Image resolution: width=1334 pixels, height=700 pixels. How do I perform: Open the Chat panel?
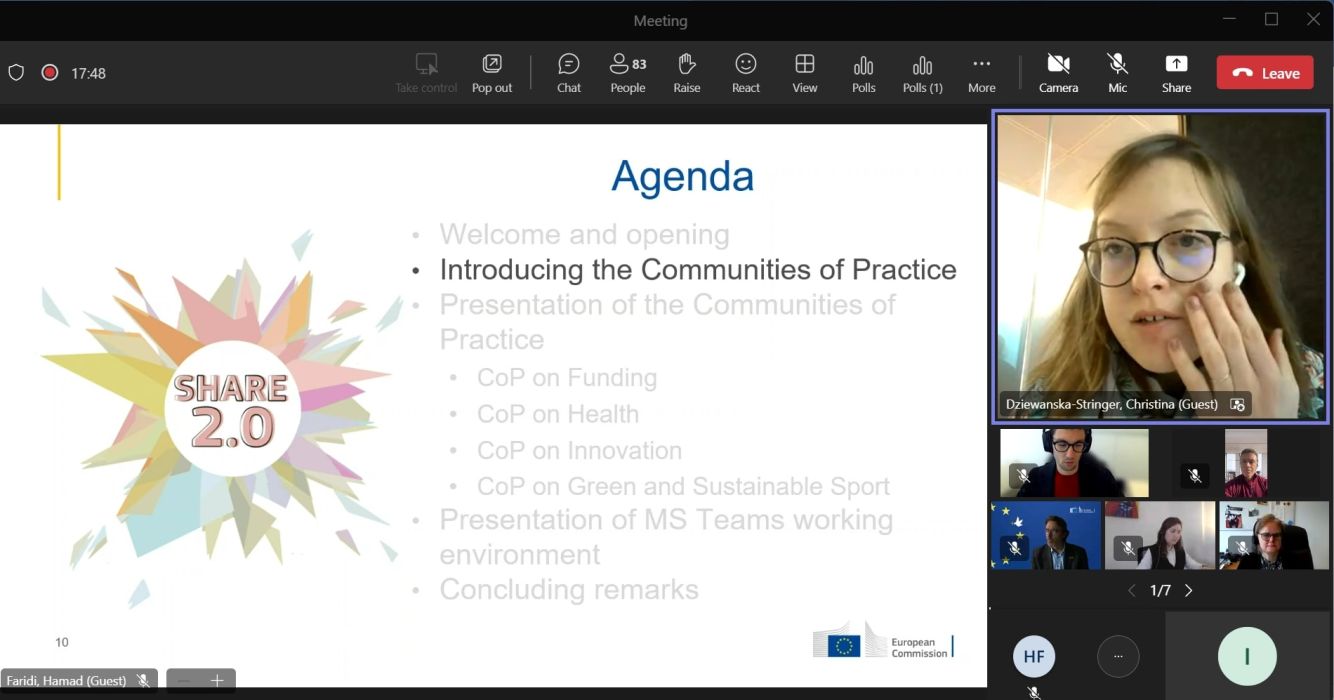569,73
